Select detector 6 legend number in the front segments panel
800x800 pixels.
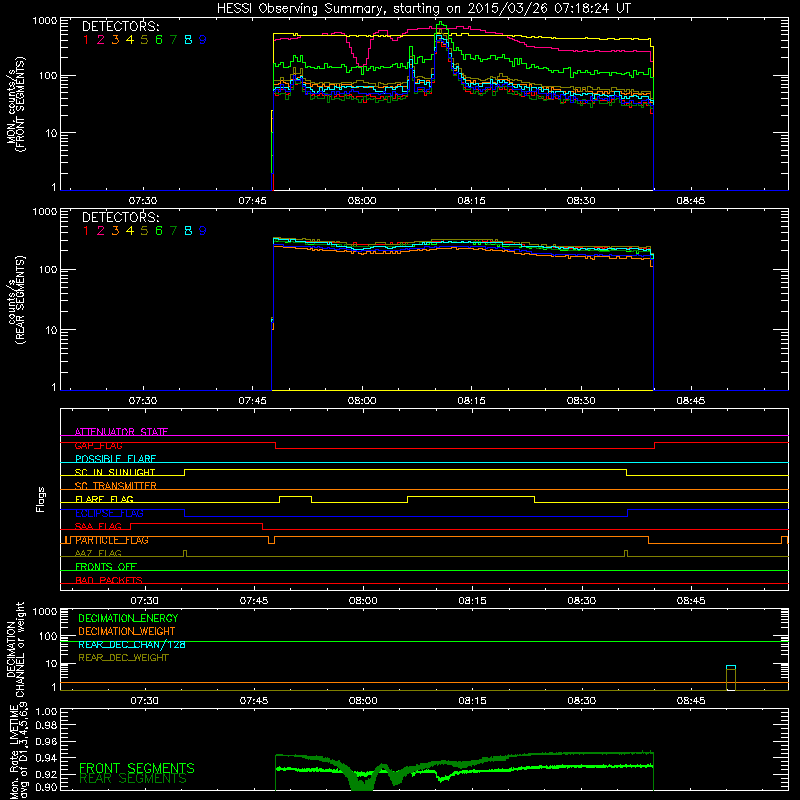pyautogui.click(x=159, y=40)
